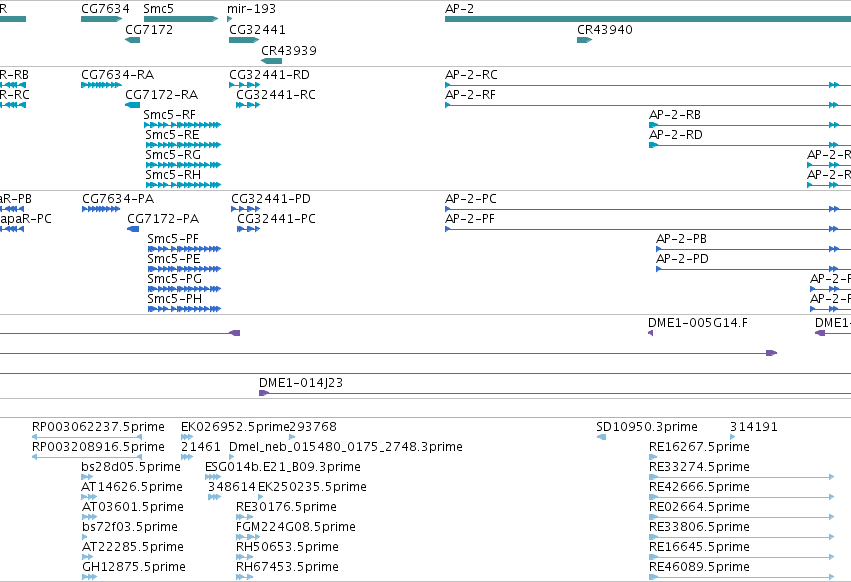
Task: Select the CG7634 gene label
Action: (105, 9)
